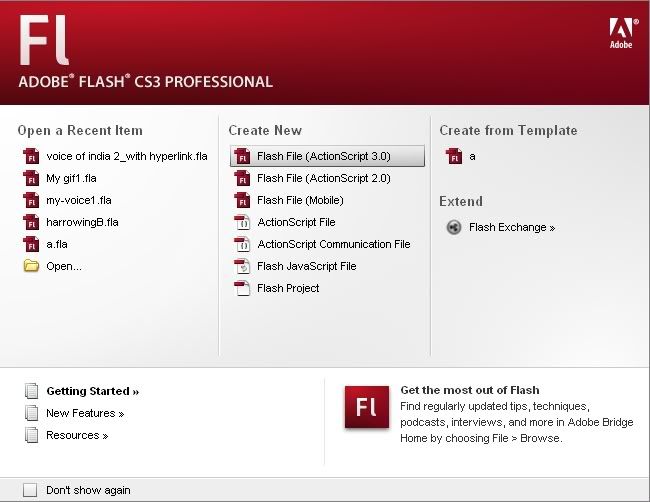
Task: Click the red Fl logo beside Get the most out of Flash
Action: (x=367, y=407)
